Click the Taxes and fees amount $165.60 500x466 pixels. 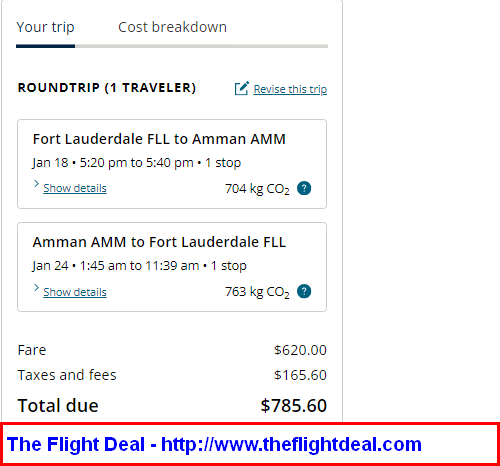[x=300, y=375]
